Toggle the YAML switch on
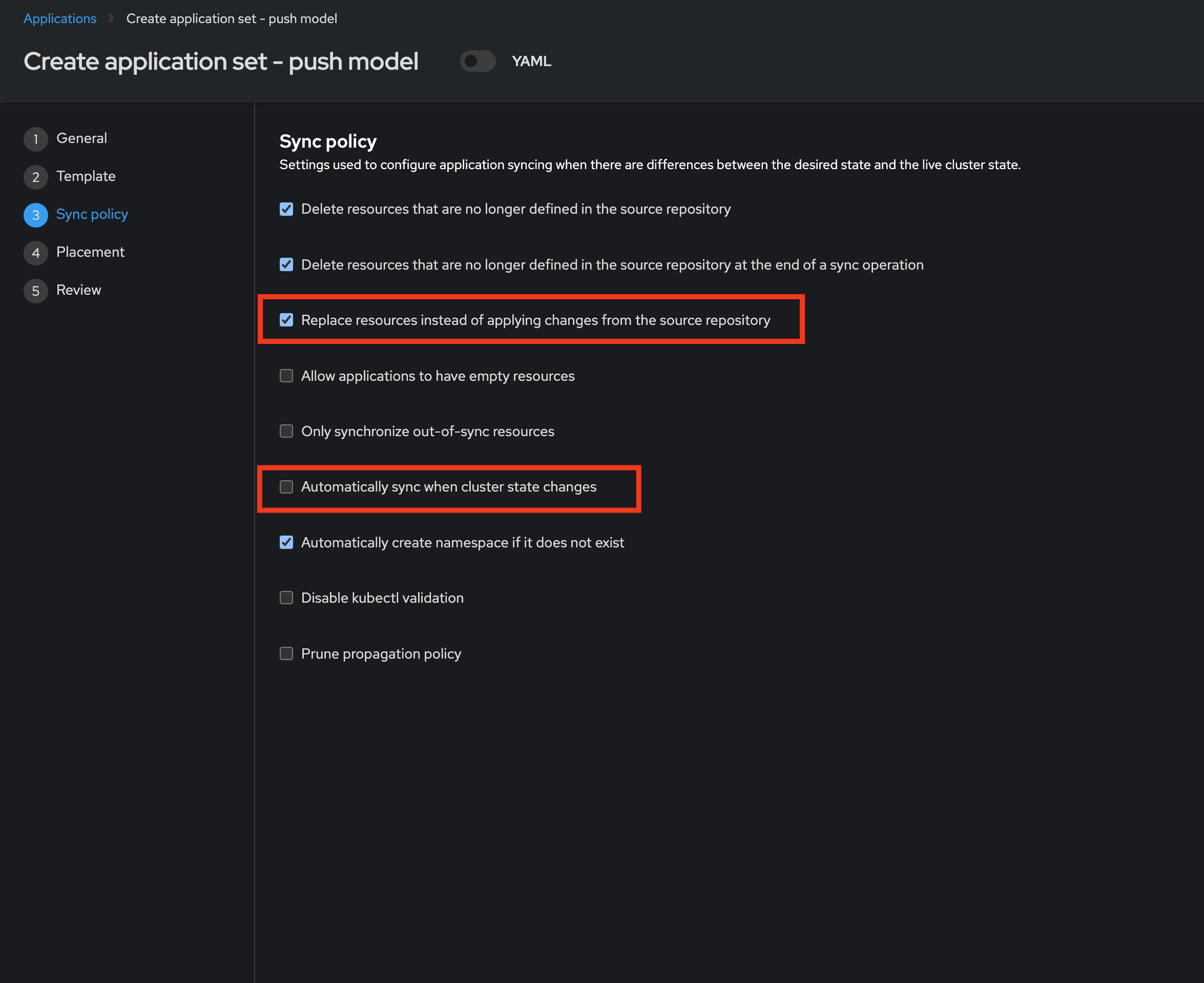The height and width of the screenshot is (983, 1204). coord(478,61)
